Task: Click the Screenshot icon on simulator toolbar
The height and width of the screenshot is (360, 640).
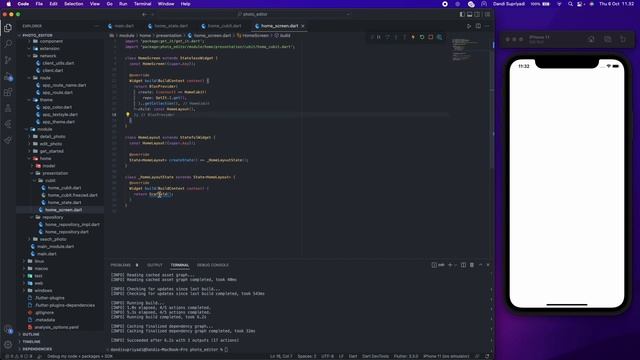Action: (607, 39)
